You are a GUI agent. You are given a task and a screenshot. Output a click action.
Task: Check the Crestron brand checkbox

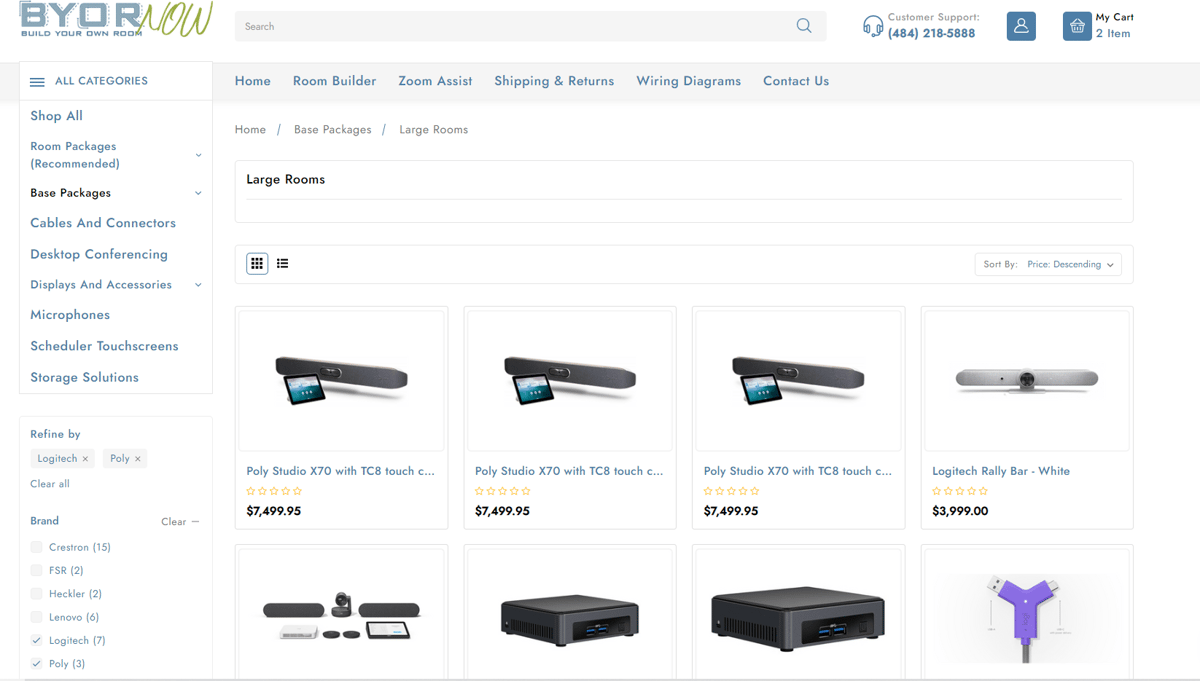[x=37, y=547]
